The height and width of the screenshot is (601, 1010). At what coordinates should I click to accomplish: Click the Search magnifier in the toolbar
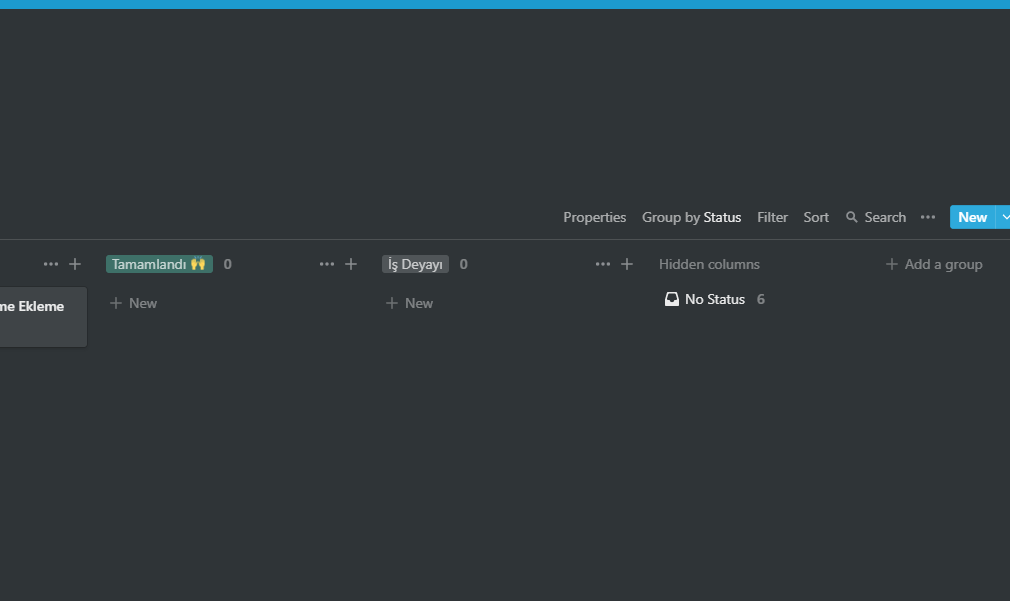click(x=852, y=217)
